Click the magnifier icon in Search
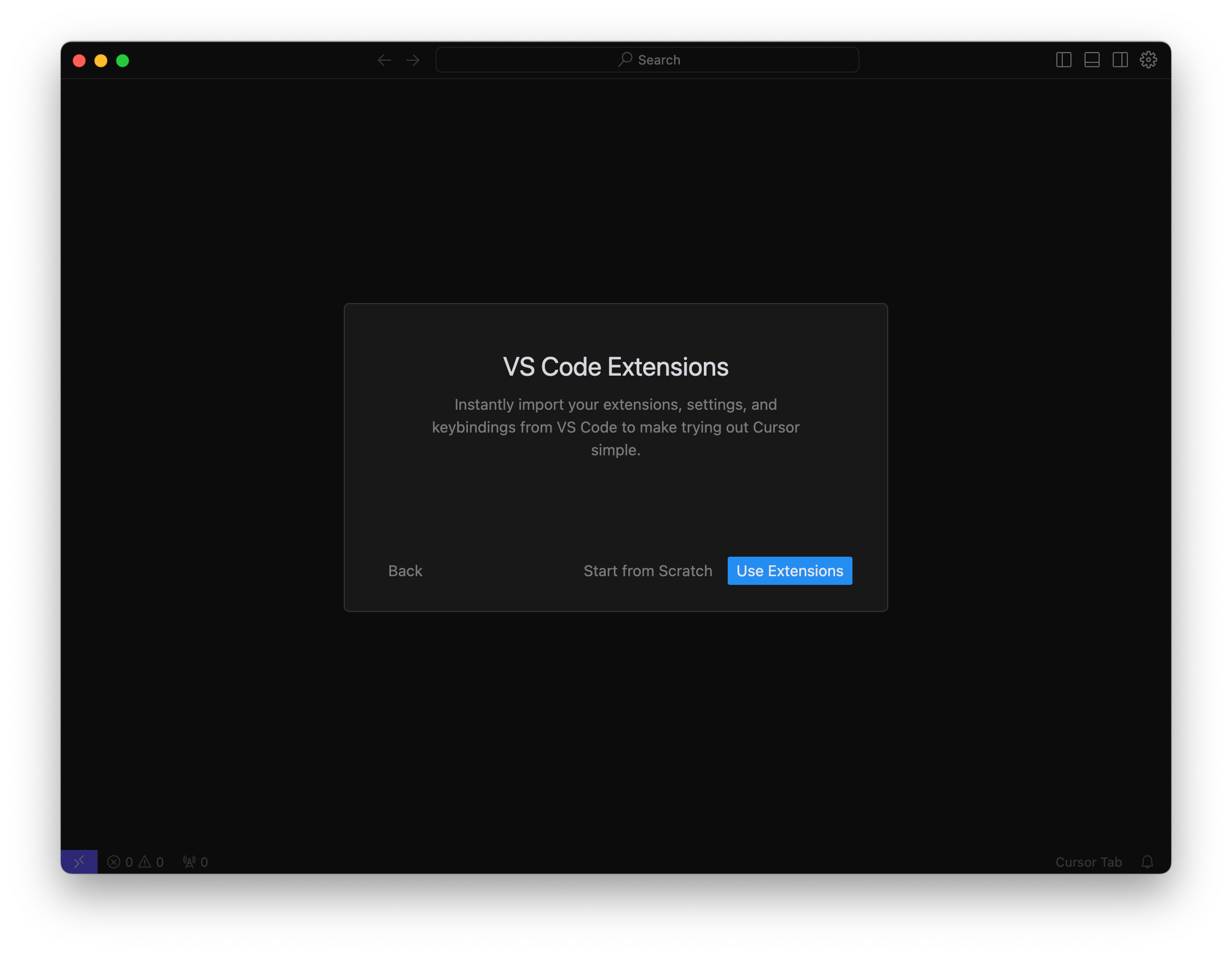The height and width of the screenshot is (954, 1232). [x=625, y=59]
